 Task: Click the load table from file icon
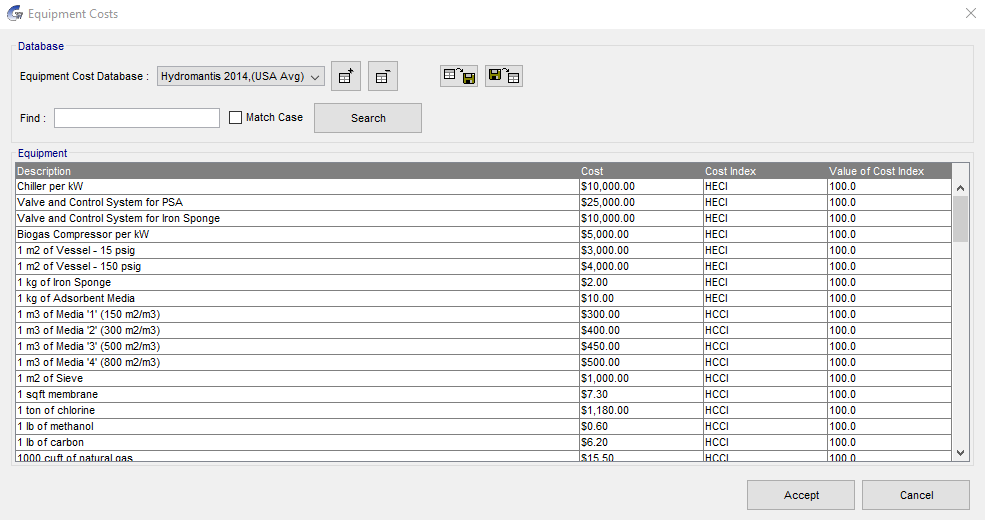point(504,76)
